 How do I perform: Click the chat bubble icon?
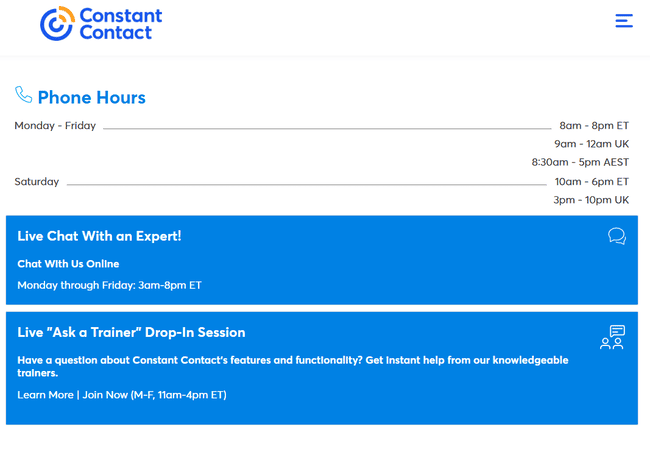tap(616, 237)
